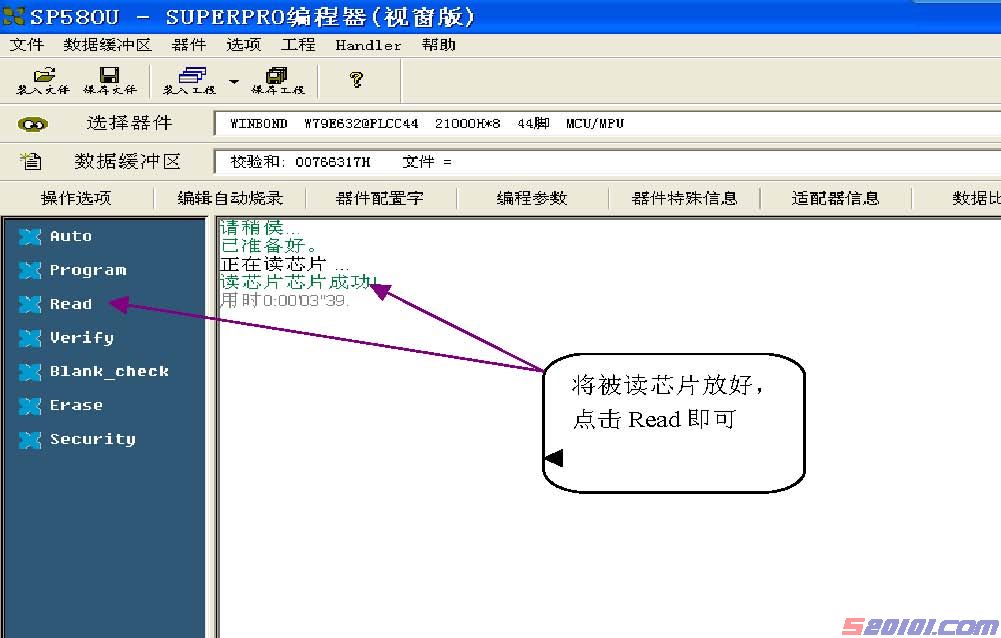Expand the dropdown arrow beside 装入工程

click(234, 81)
